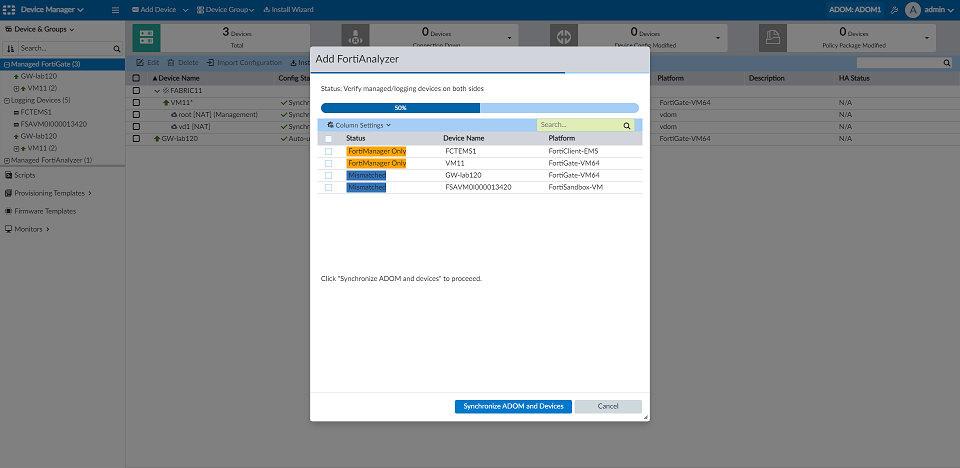Click the dialog's Search input field

point(578,126)
